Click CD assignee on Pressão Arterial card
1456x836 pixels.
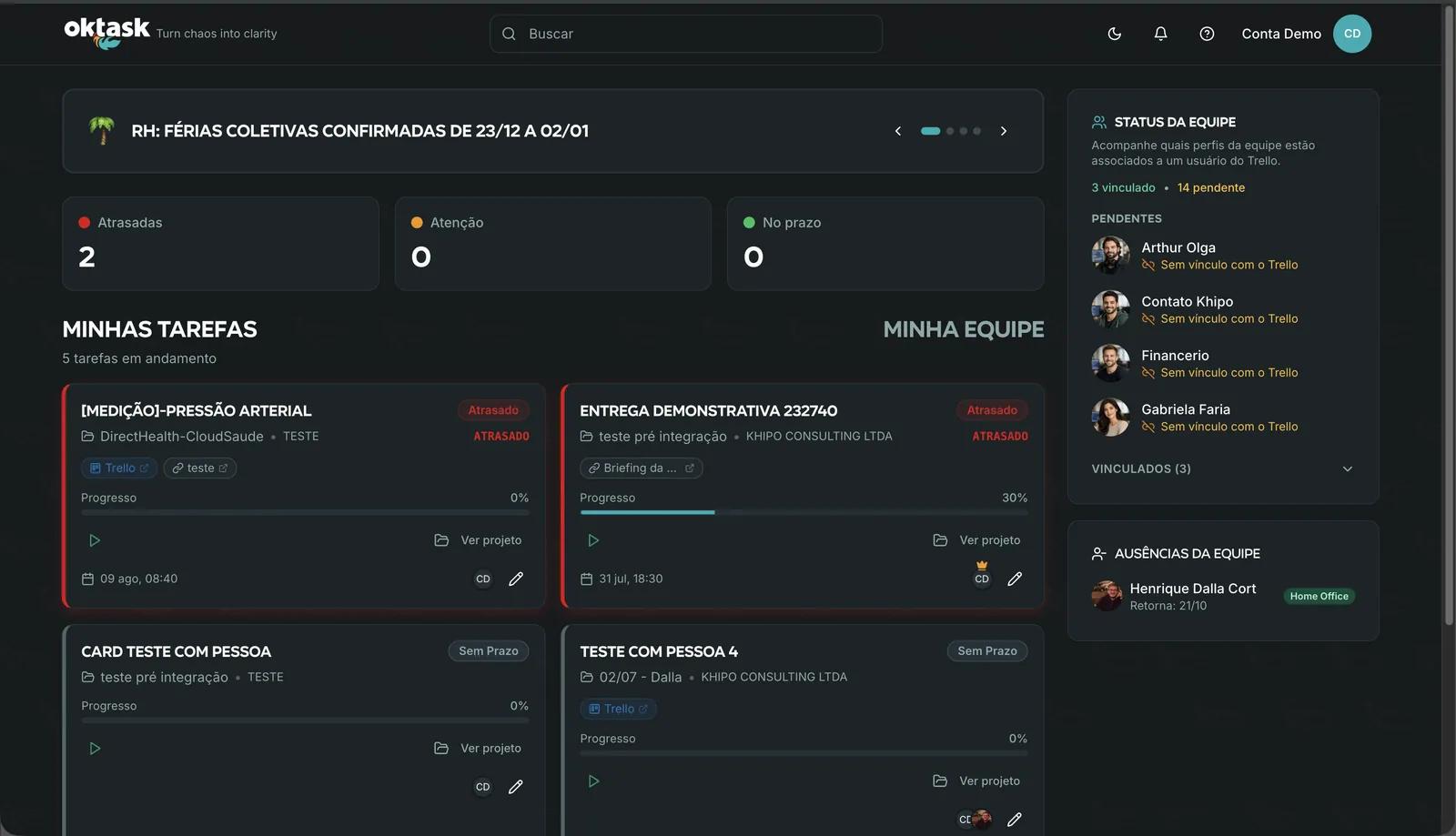click(x=483, y=579)
